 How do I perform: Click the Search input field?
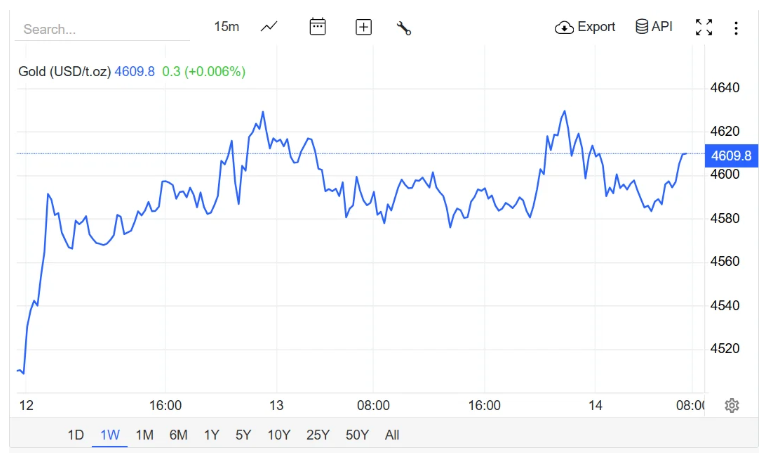(100, 29)
